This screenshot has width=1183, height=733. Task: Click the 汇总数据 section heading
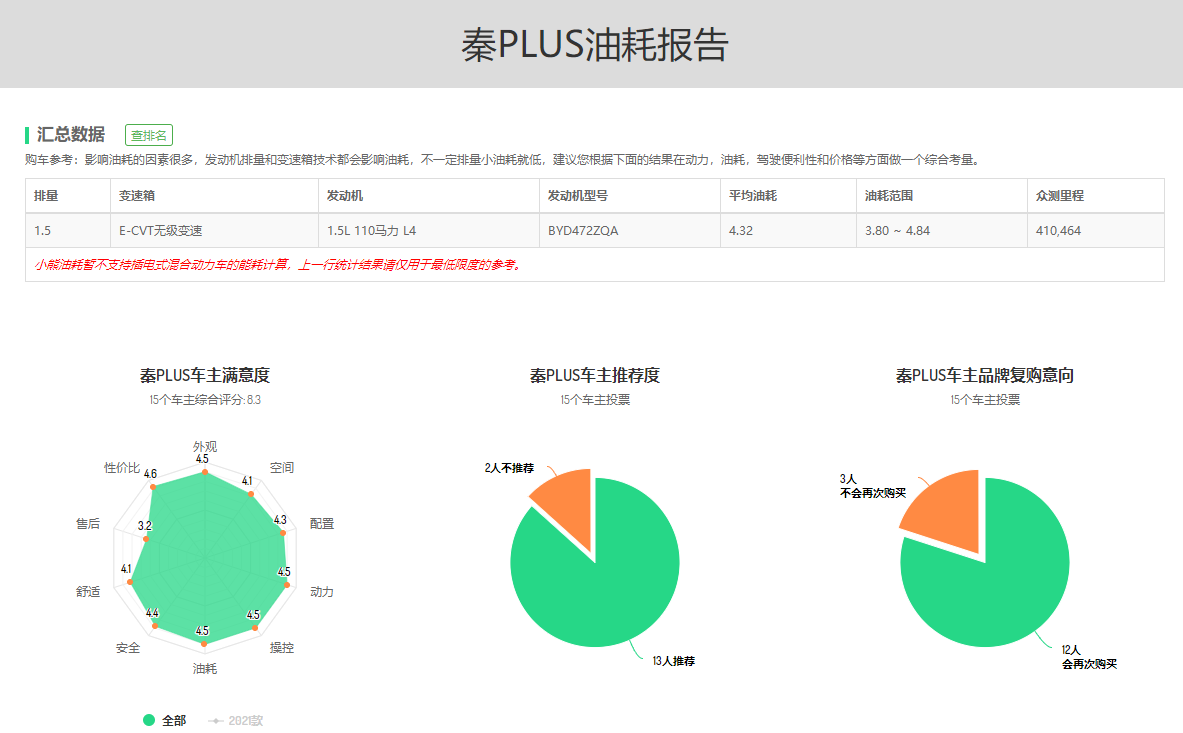pyautogui.click(x=71, y=134)
